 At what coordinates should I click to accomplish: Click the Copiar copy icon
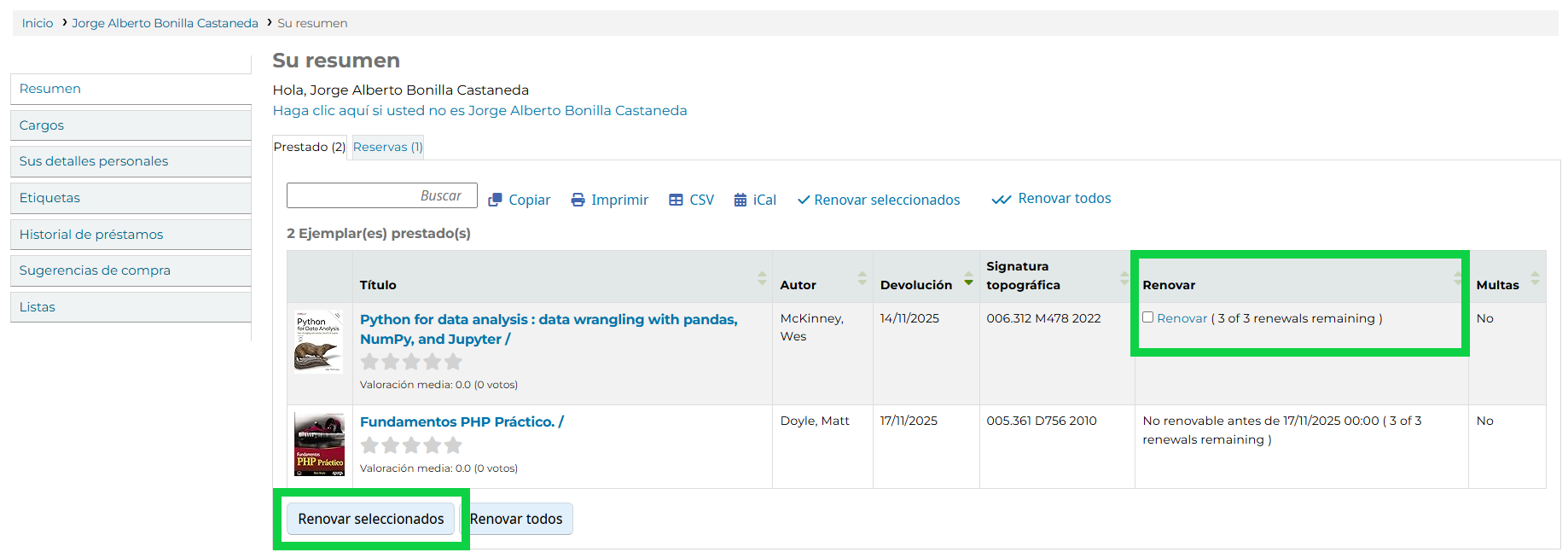pos(495,200)
